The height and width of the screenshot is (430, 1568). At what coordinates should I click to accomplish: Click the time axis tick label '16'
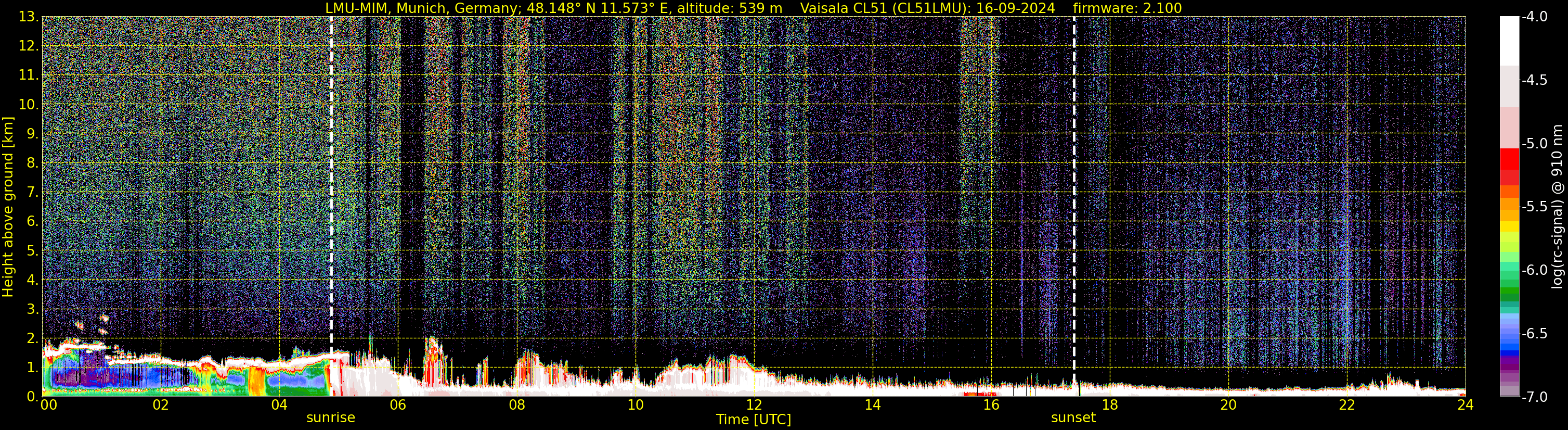tap(991, 406)
